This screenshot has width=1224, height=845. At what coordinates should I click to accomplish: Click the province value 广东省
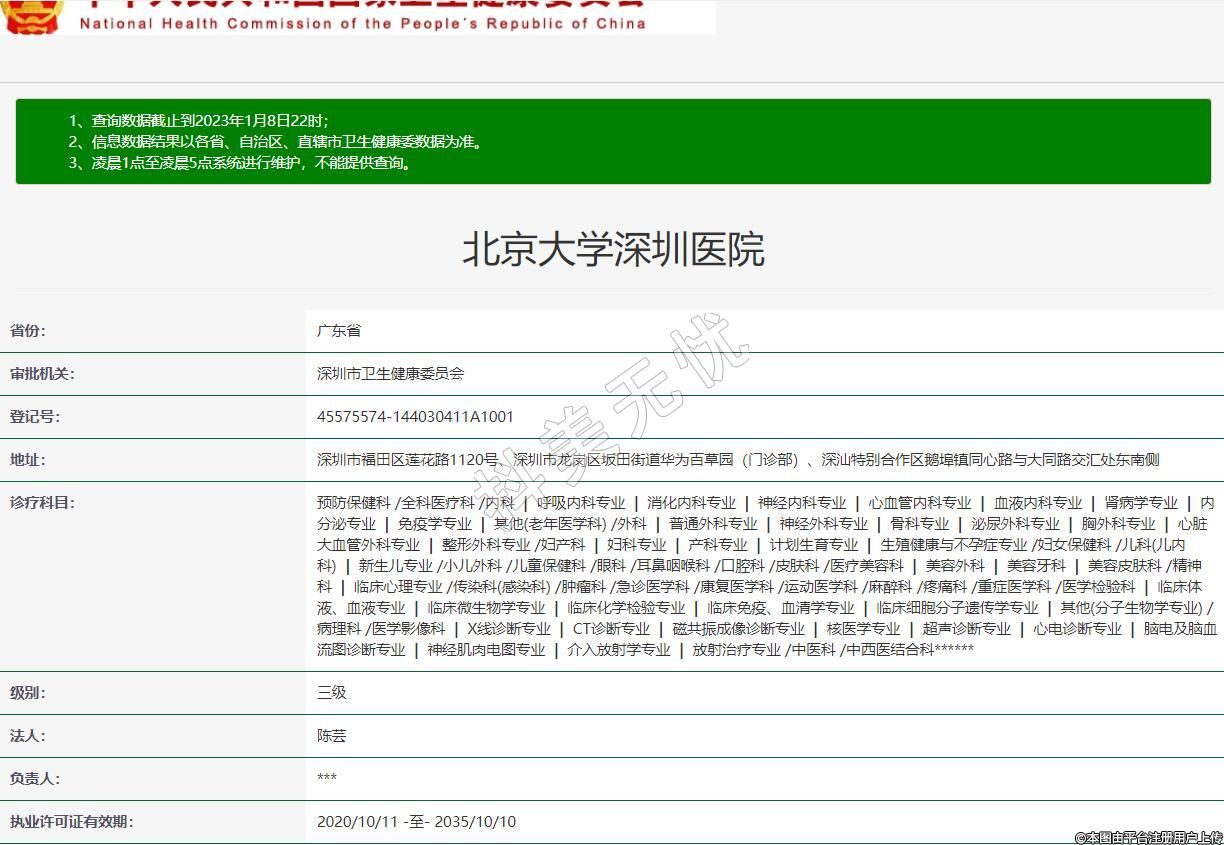tap(339, 331)
